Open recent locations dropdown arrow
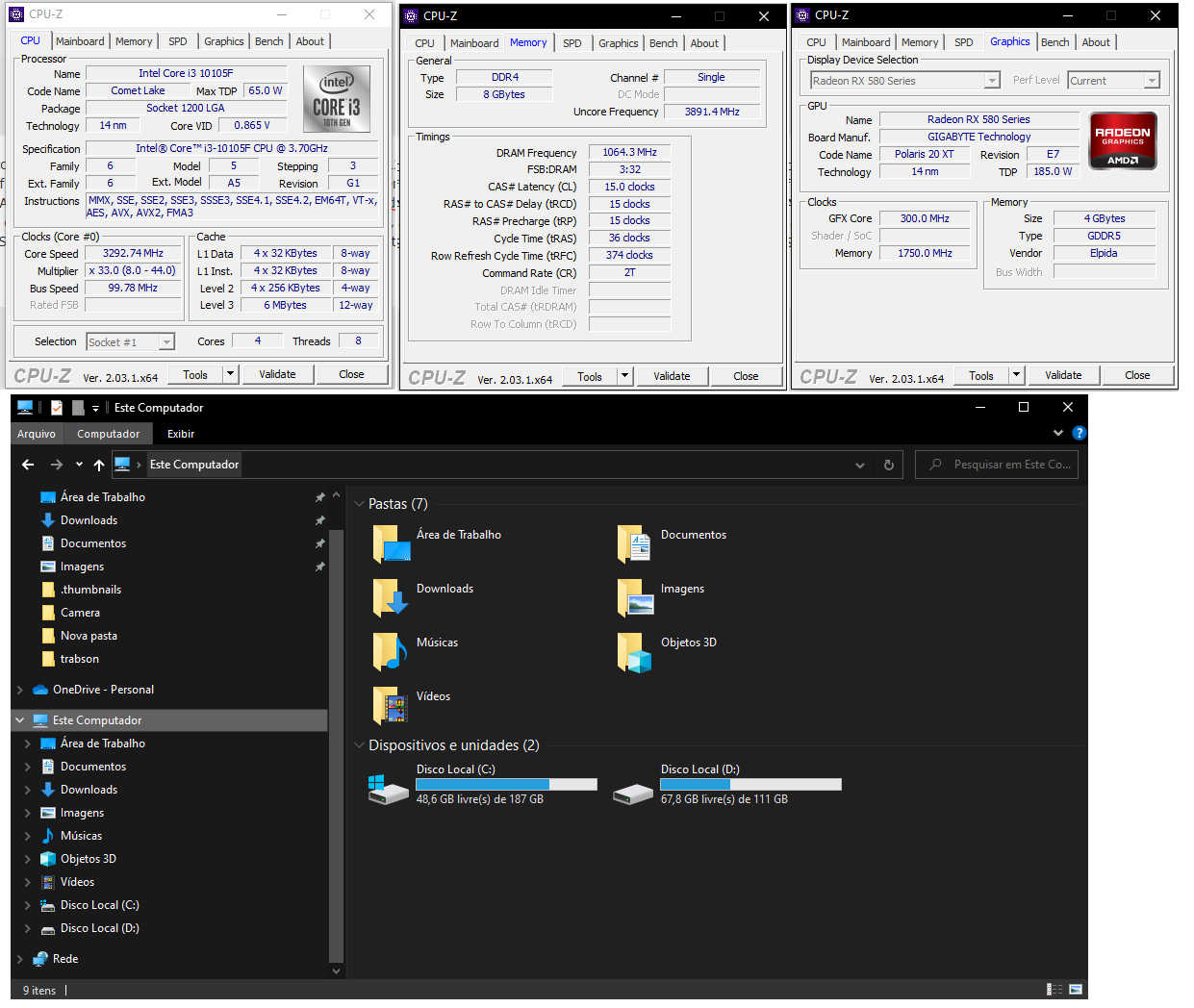This screenshot has height=1008, width=1194. tap(79, 465)
